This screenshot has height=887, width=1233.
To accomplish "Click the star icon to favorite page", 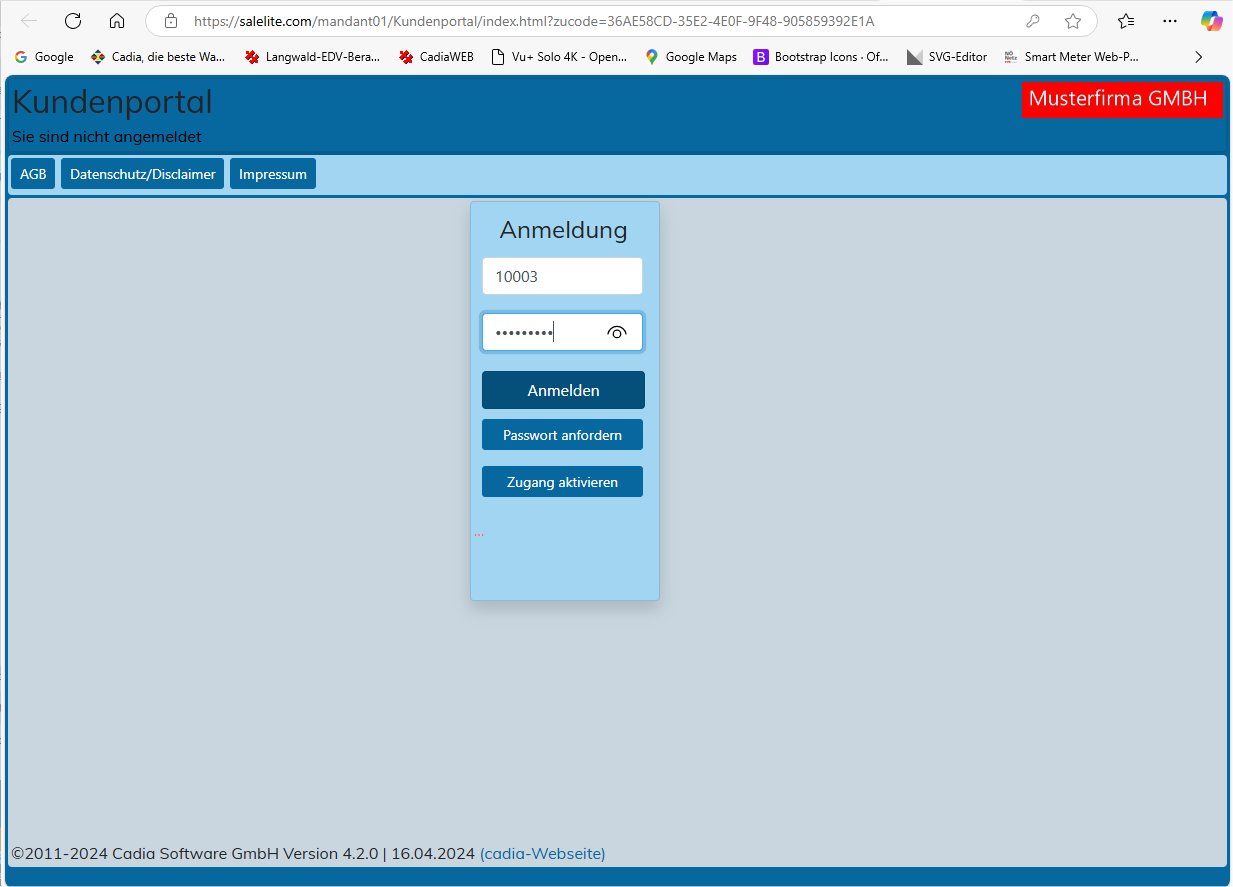I will pyautogui.click(x=1073, y=21).
